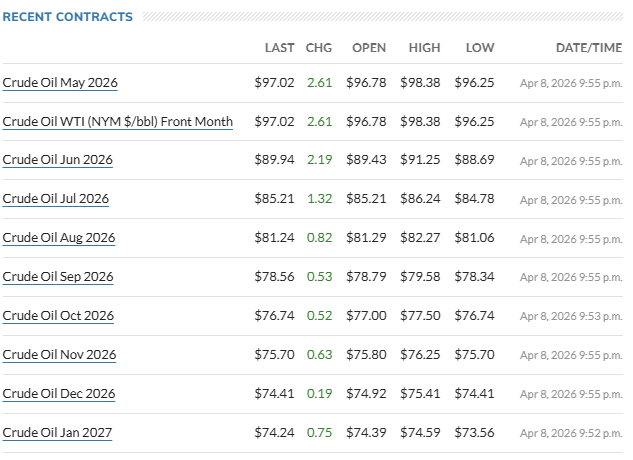Viewport: 633px width, 460px height.
Task: Select the $78.34 low price for Sep 2026
Action: point(474,277)
